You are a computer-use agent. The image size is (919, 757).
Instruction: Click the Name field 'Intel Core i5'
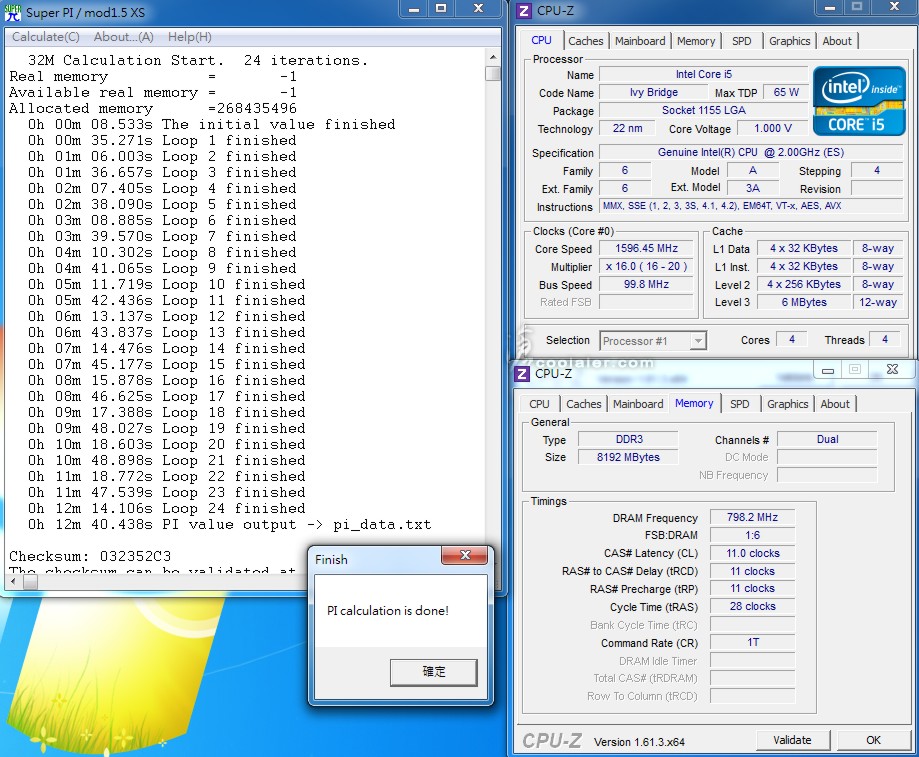[703, 74]
